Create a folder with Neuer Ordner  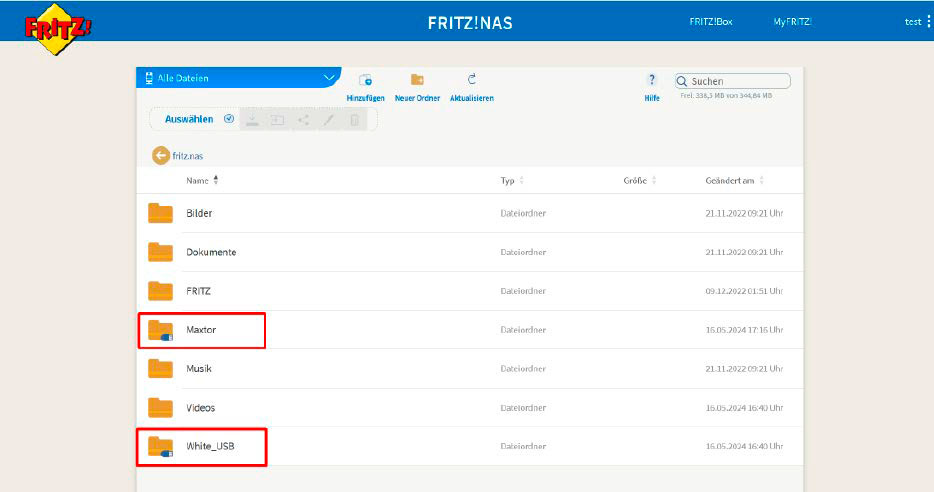click(x=417, y=80)
